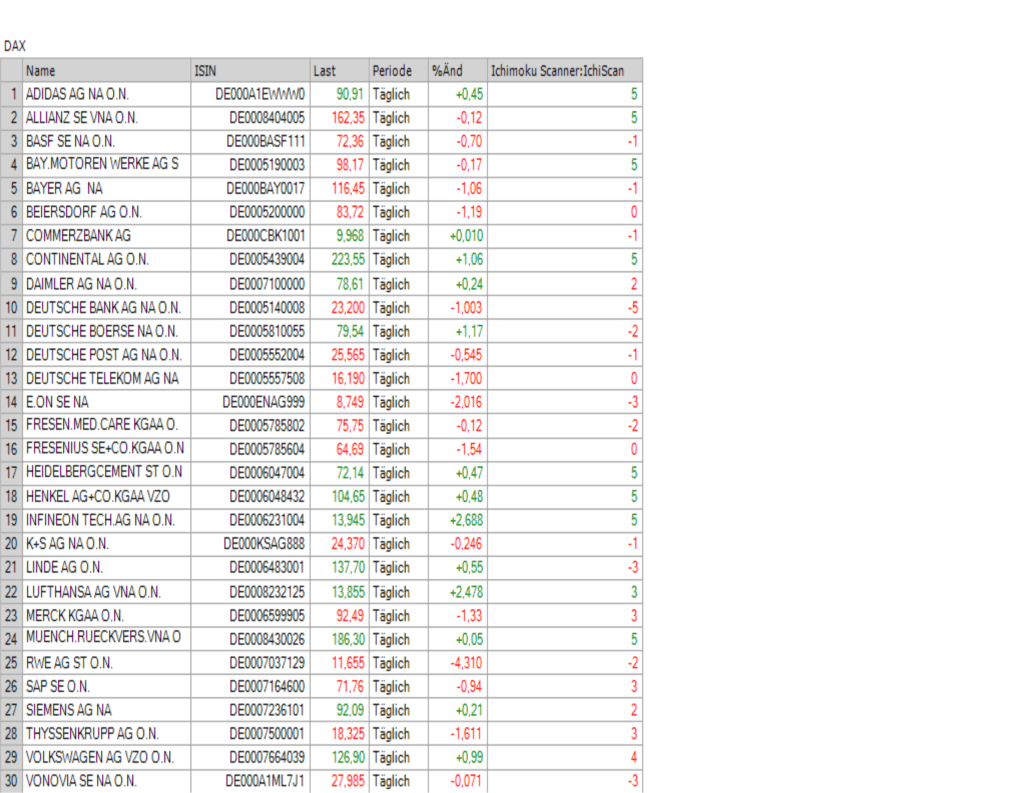Select RWE AG ST O.N. name cell
1026x793 pixels.
coord(107,663)
